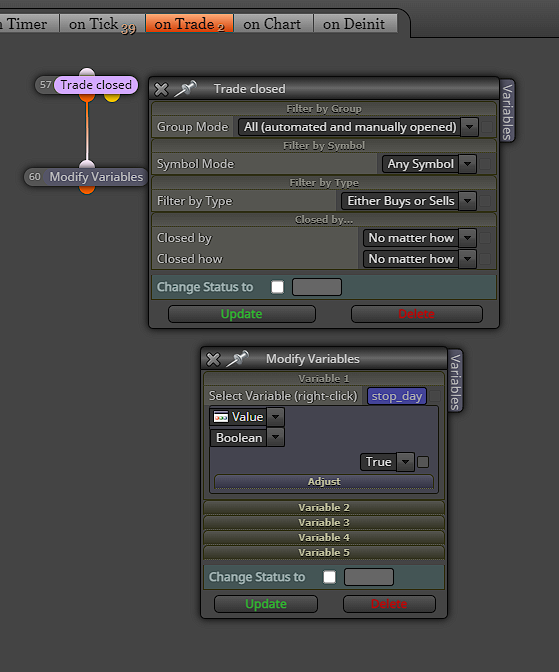This screenshot has width=559, height=672.
Task: Pin the Modify Variables panel
Action: [x=237, y=358]
